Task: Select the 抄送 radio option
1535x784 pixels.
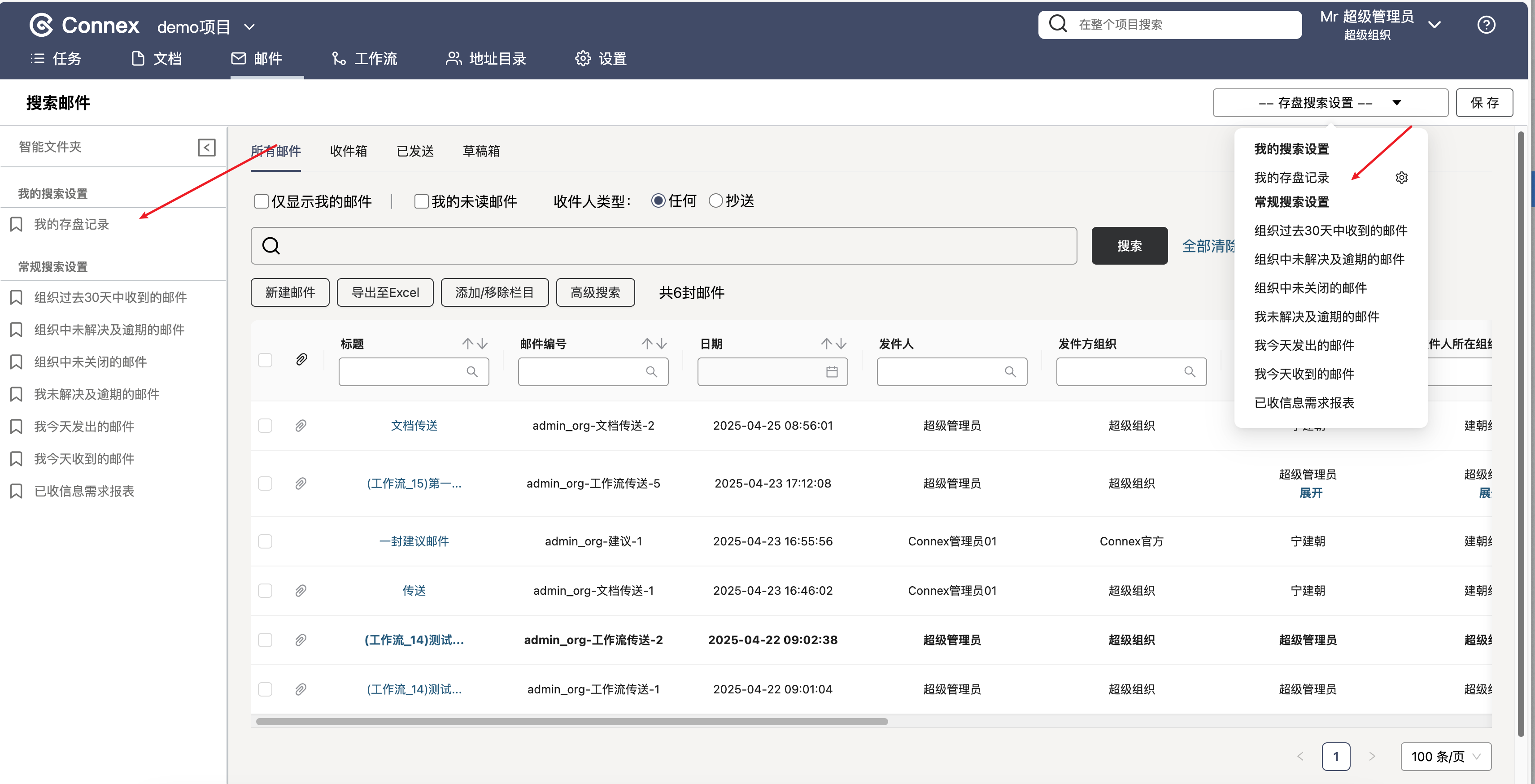Action: tap(715, 201)
